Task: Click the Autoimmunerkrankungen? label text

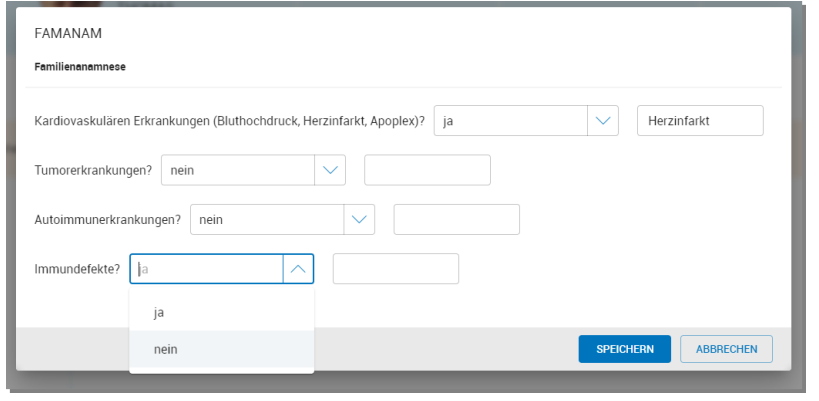Action: 108,219
